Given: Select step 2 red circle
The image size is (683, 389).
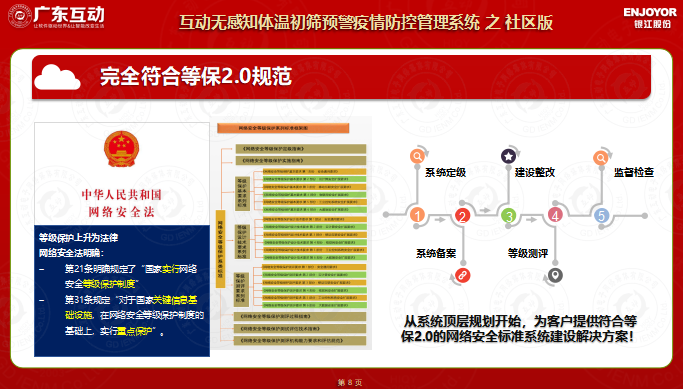Looking at the screenshot, I should pos(463,216).
